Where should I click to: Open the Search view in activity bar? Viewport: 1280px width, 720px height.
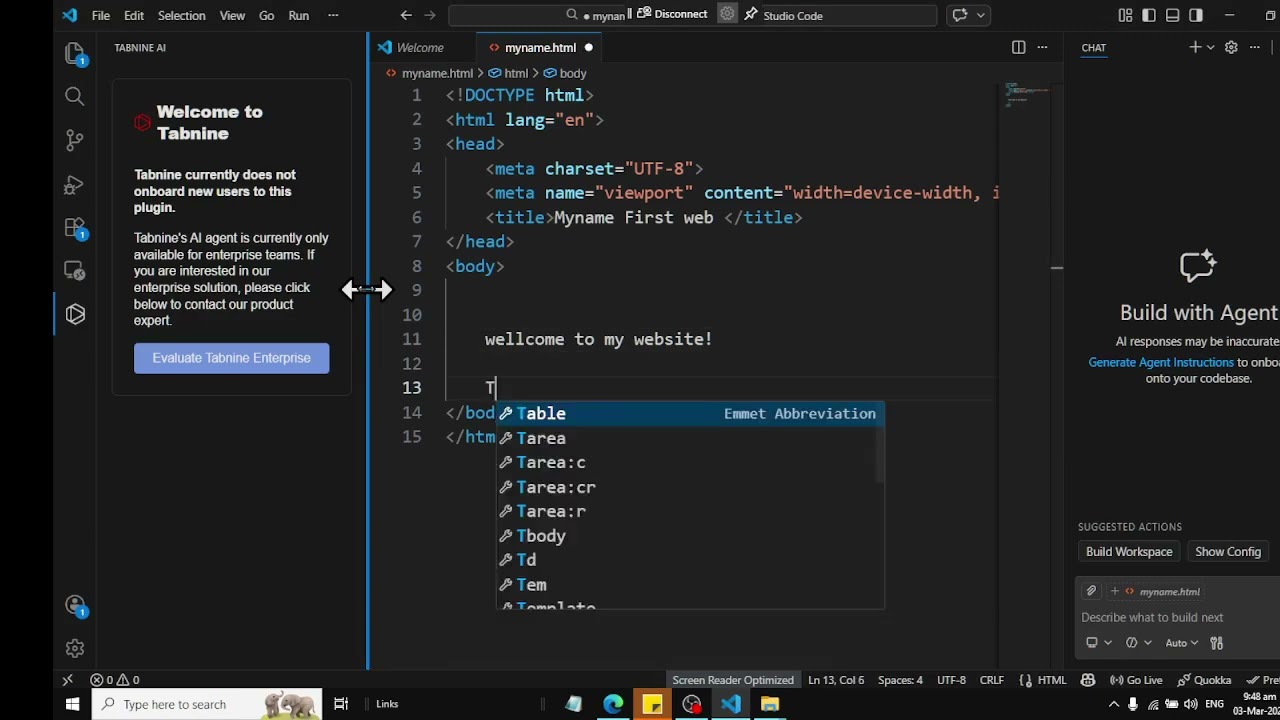pos(75,96)
